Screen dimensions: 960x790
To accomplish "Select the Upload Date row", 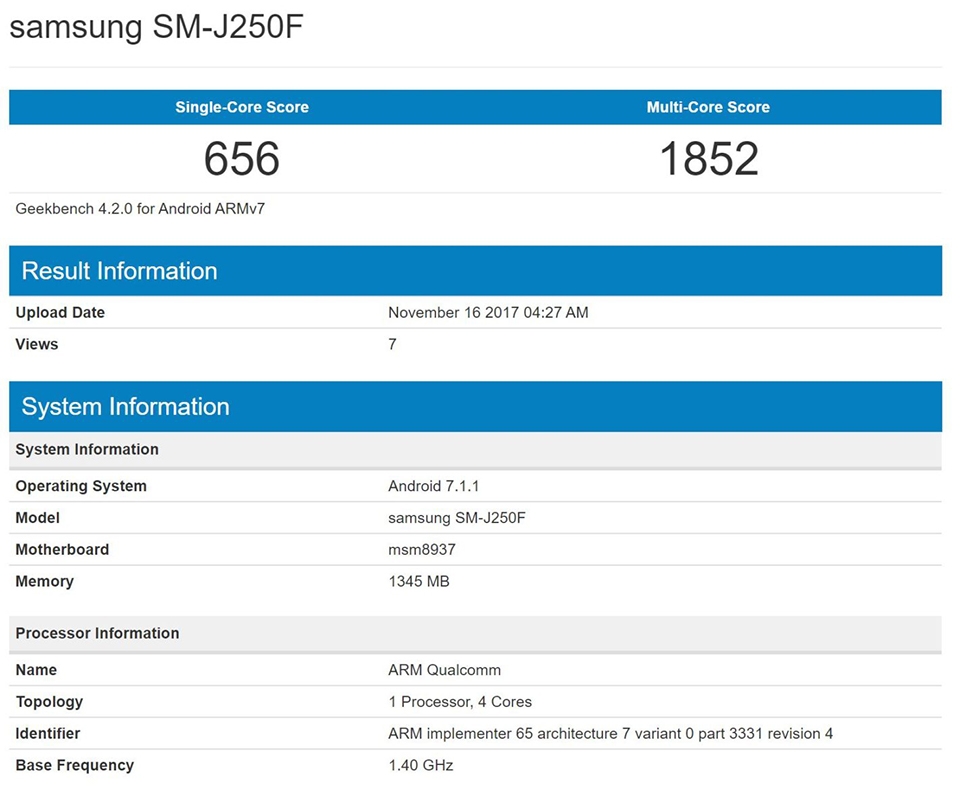I will (60, 312).
